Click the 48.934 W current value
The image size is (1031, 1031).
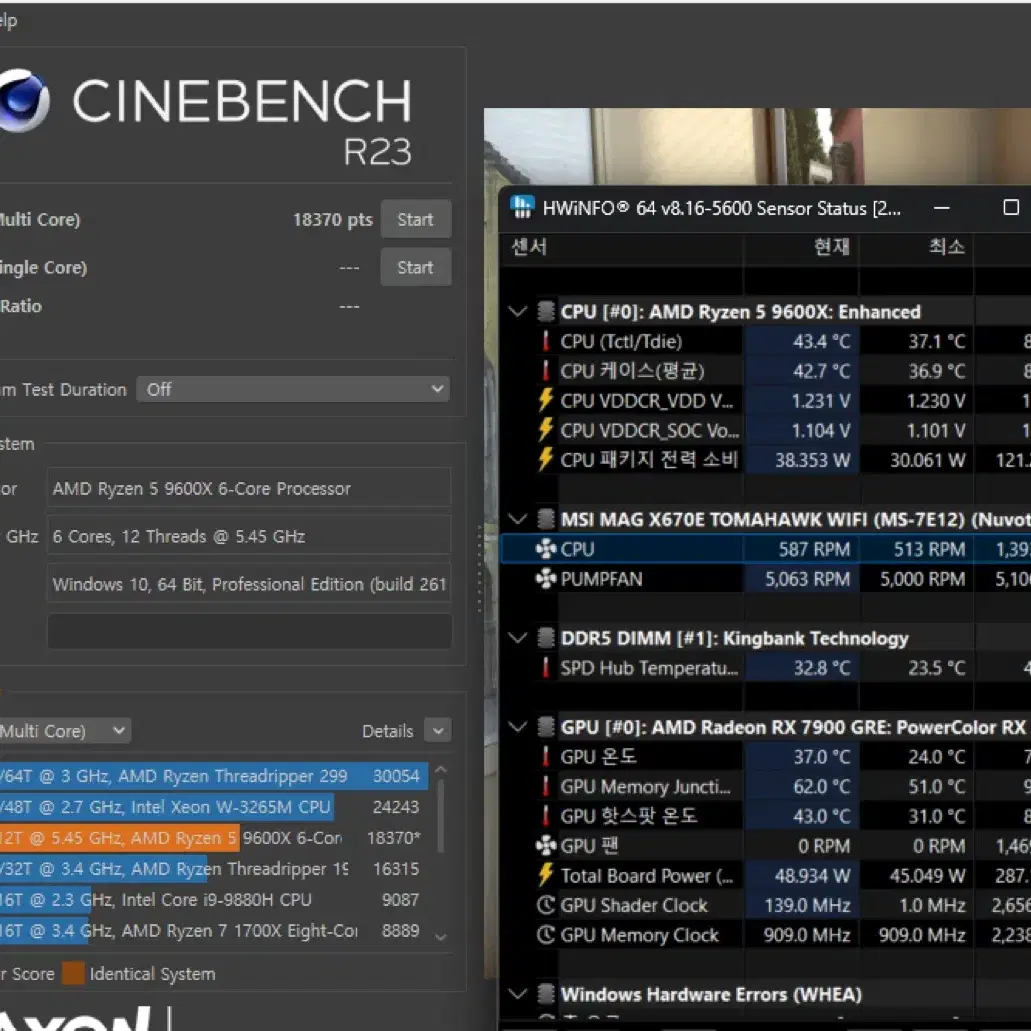(812, 875)
